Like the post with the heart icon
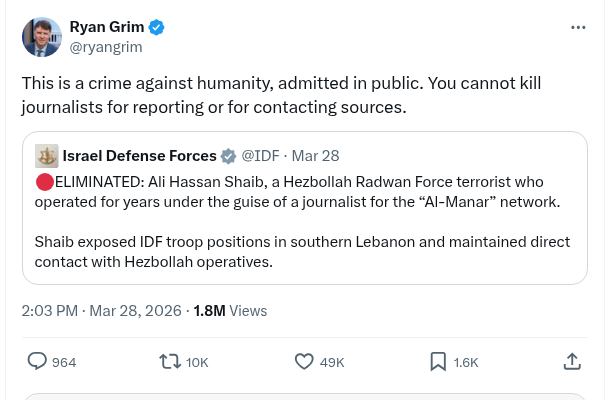Image resolution: width=608 pixels, height=400 pixels. click(x=304, y=361)
